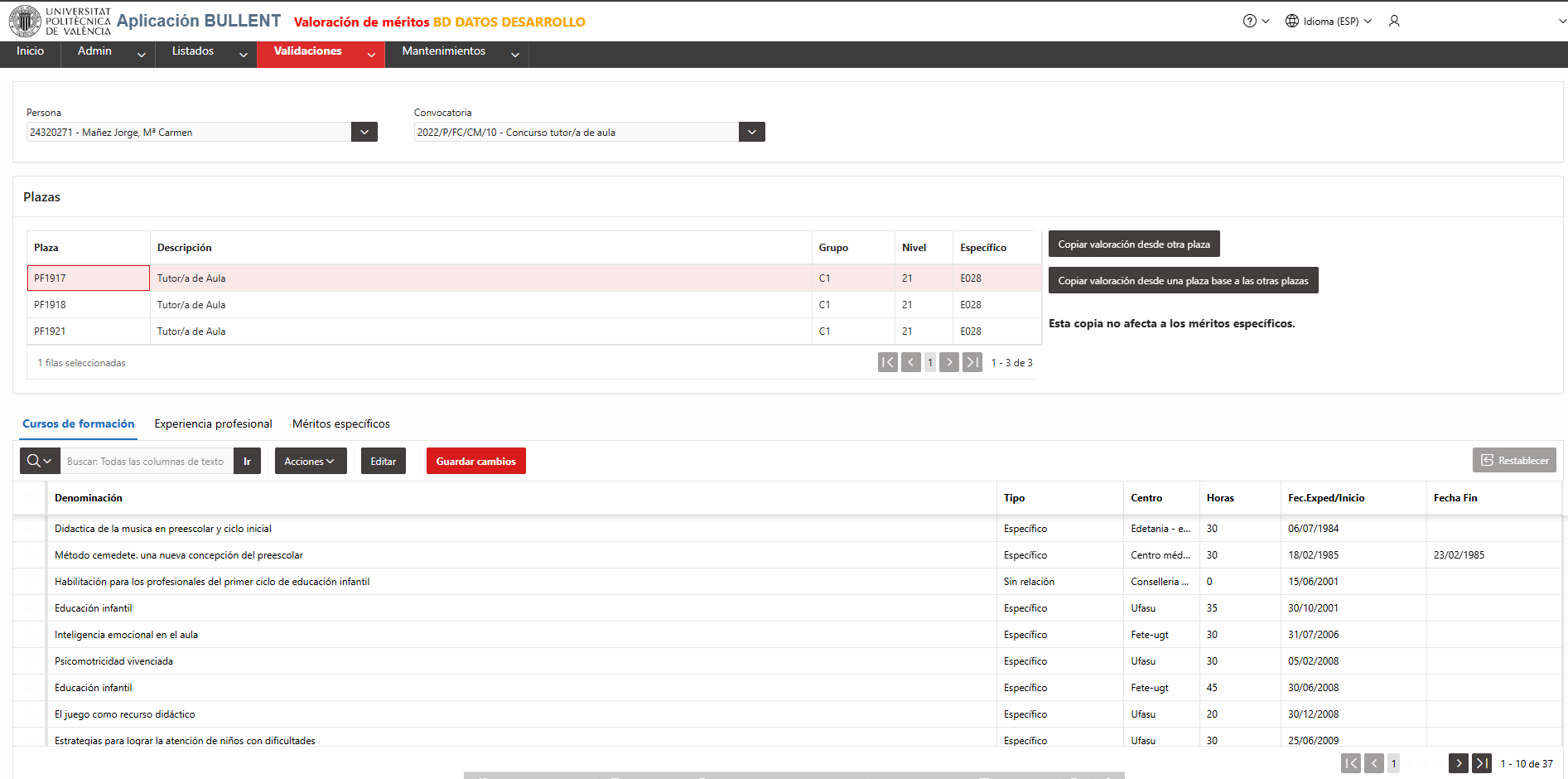
Task: Open the search column selector magnifier
Action: coord(40,461)
